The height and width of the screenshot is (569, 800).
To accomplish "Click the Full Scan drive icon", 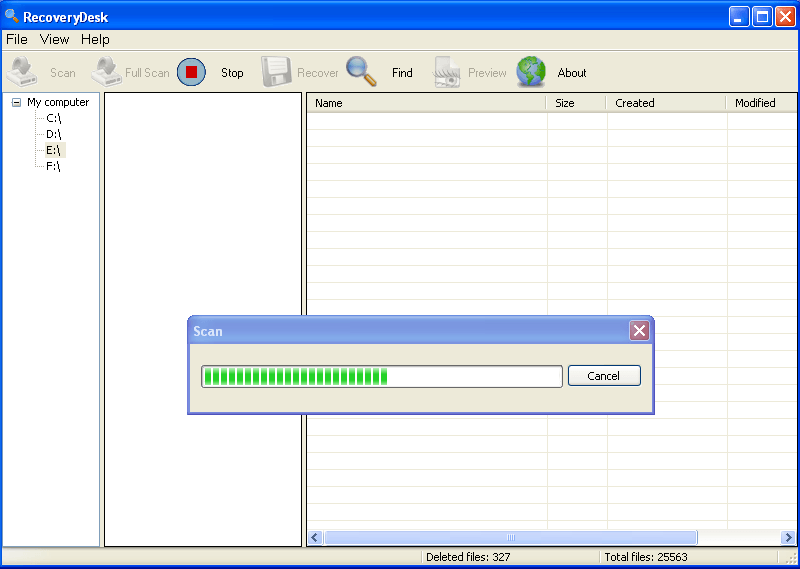I will coord(106,72).
